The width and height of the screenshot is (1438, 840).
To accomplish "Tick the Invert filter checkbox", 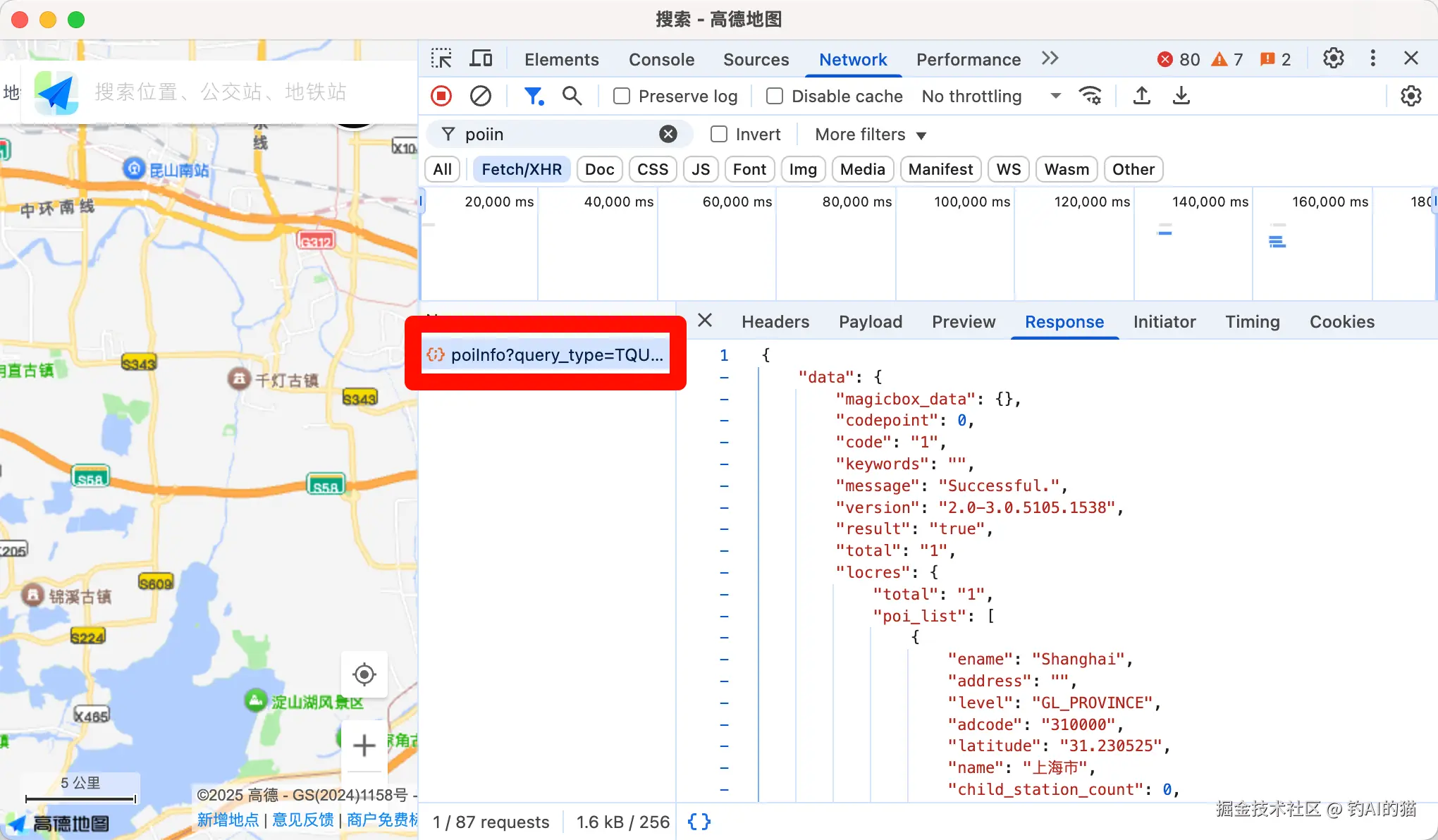I will 719,134.
